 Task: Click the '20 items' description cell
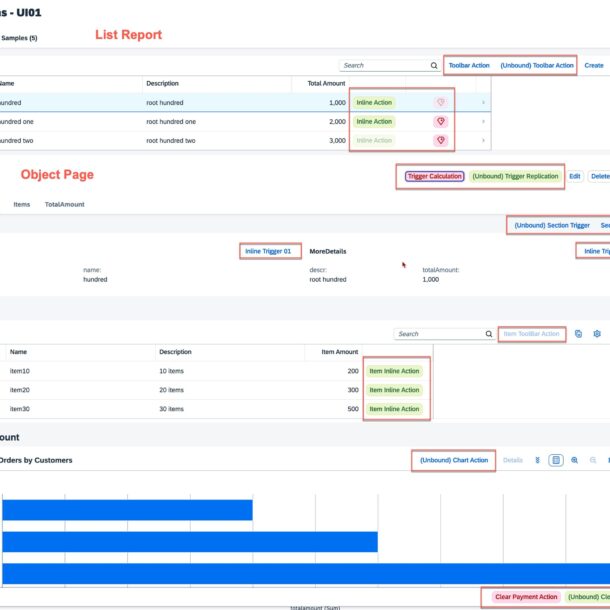(171, 390)
